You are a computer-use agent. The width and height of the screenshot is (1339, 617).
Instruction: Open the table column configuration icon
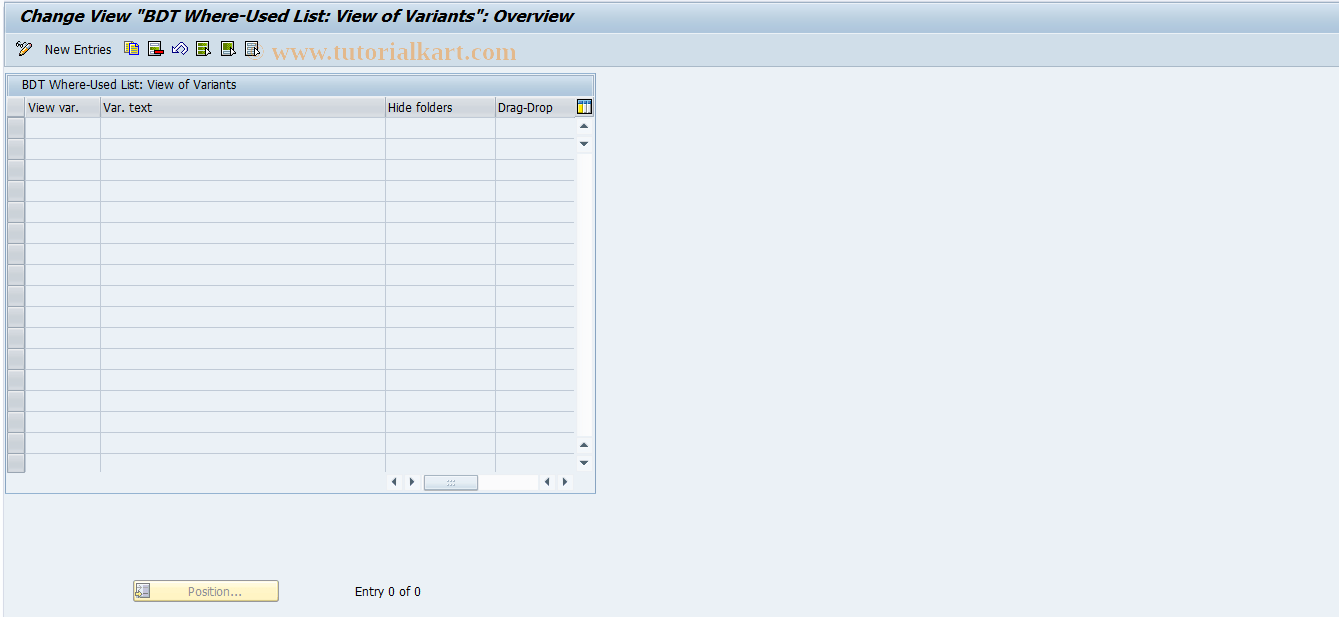point(584,106)
